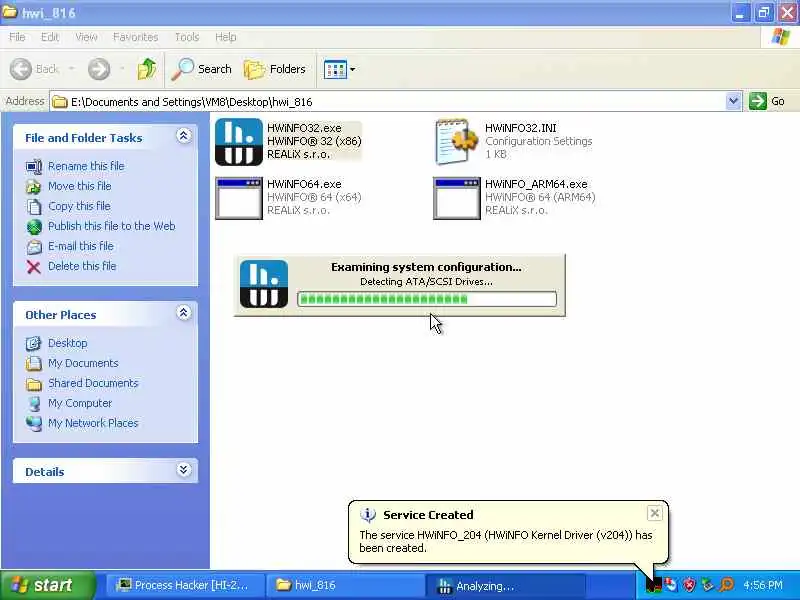The width and height of the screenshot is (800, 600).
Task: Switch to hwi_816 taskbar button
Action: click(345, 585)
